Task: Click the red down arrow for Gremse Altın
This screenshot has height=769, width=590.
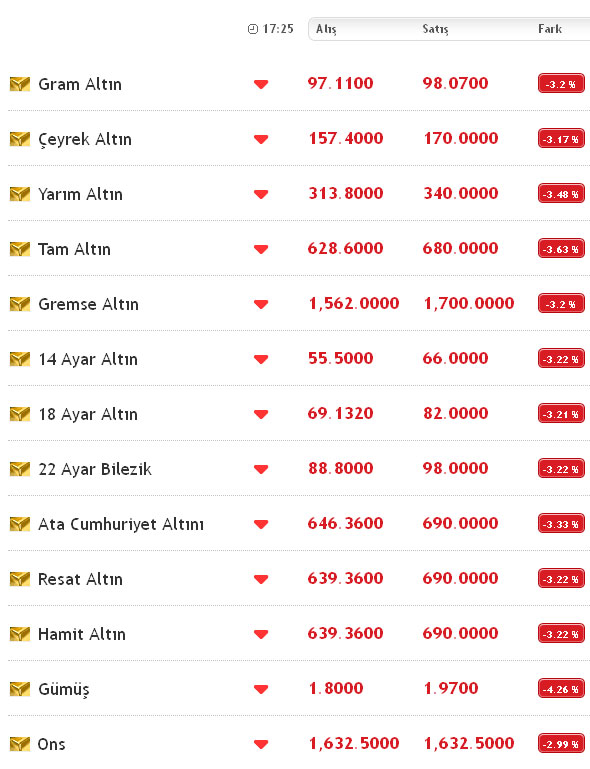Action: click(261, 304)
